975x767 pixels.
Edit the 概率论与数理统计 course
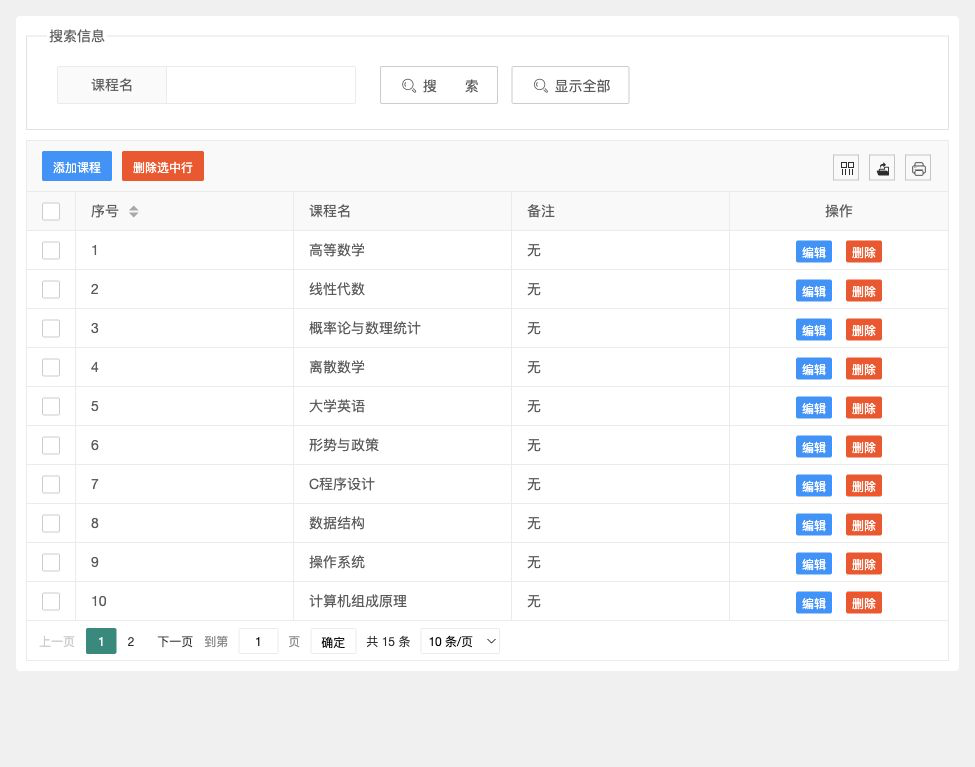[x=814, y=330]
